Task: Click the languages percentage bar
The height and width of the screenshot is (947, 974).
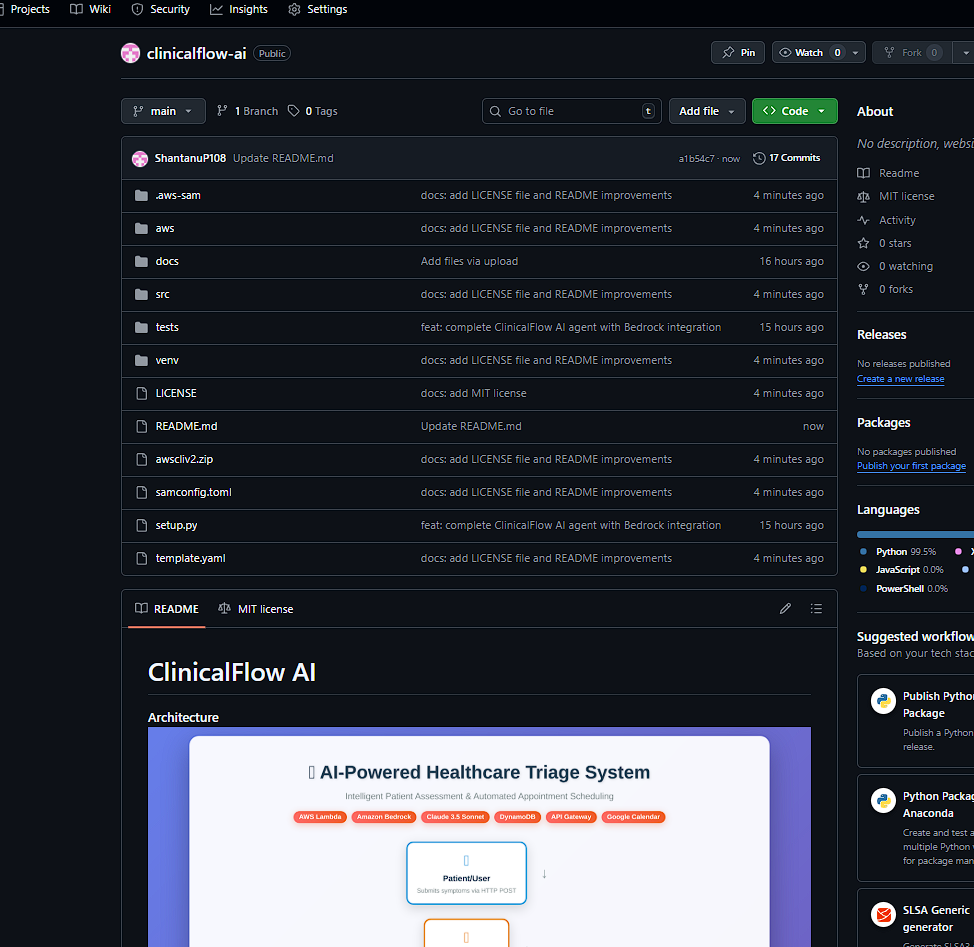Action: click(x=915, y=534)
